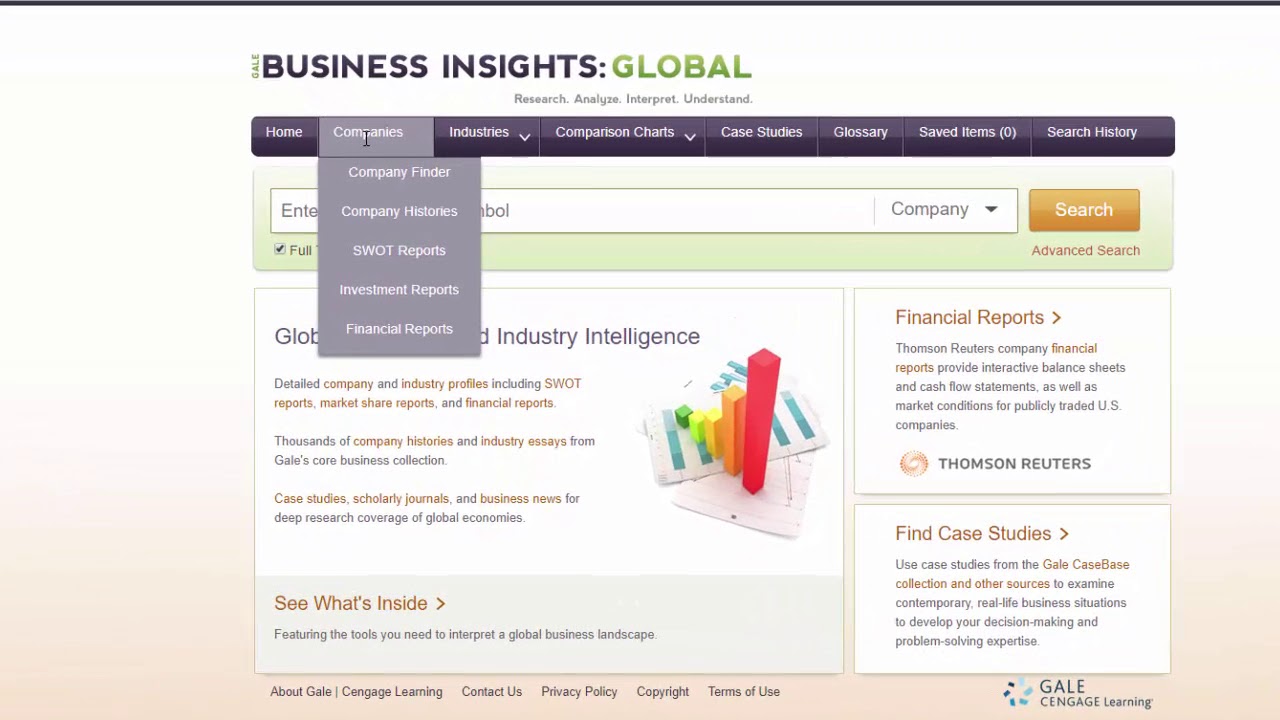This screenshot has height=720, width=1280.
Task: Open the Financial Reports heading link
Action: [978, 318]
